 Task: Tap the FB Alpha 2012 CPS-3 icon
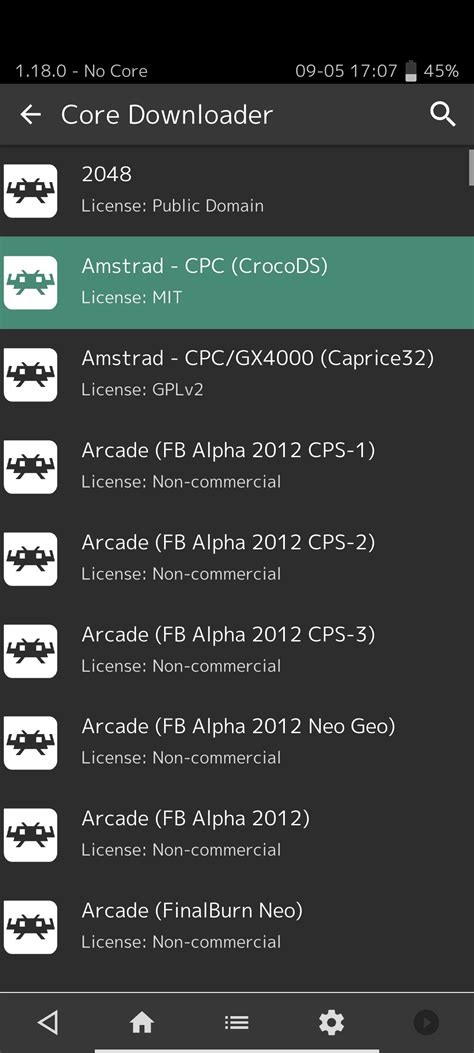pyautogui.click(x=30, y=651)
